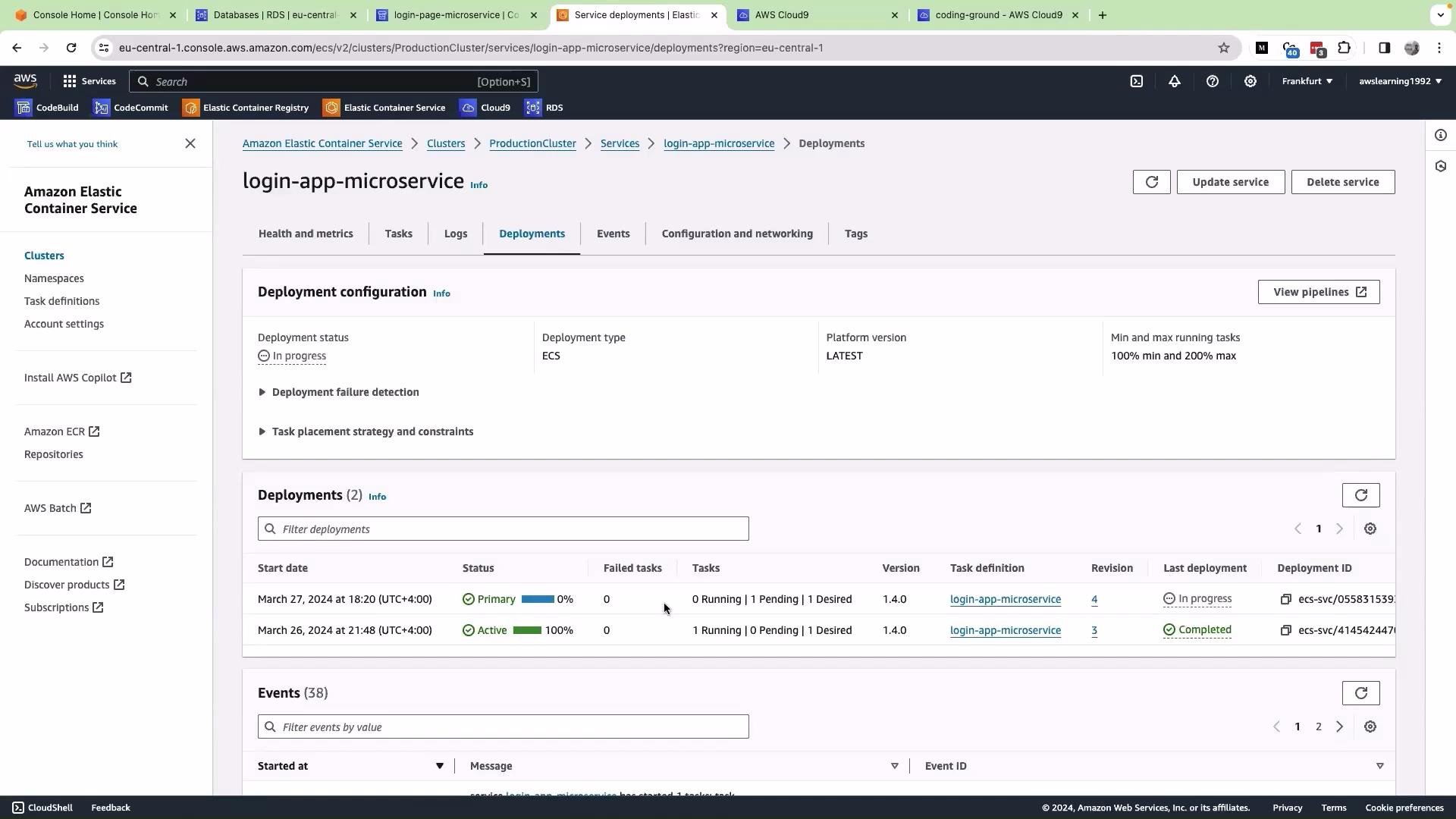Open the console settings gear
Viewport: 1456px width, 819px height.
[x=1250, y=81]
